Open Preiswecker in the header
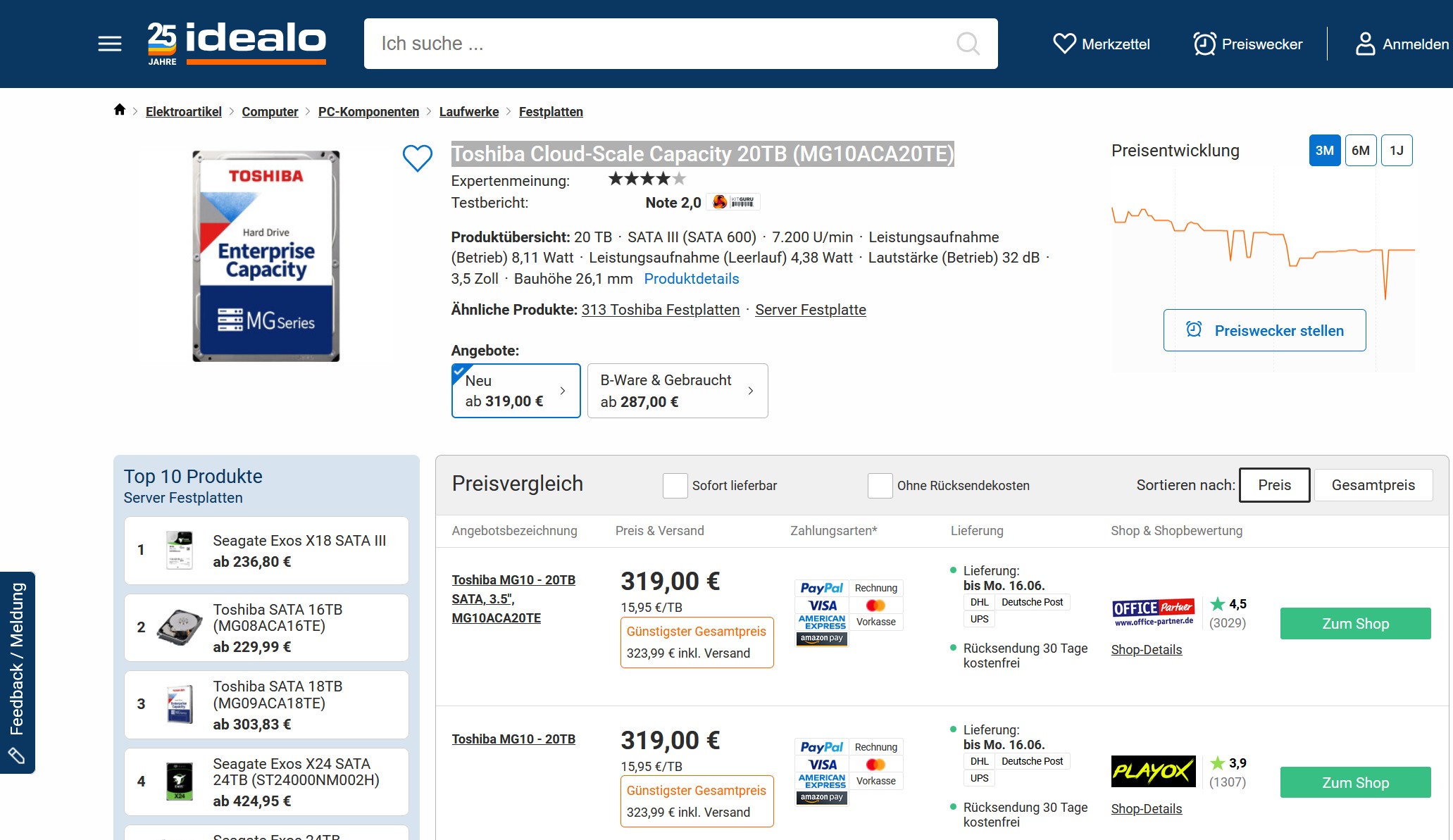1453x840 pixels. [1248, 44]
